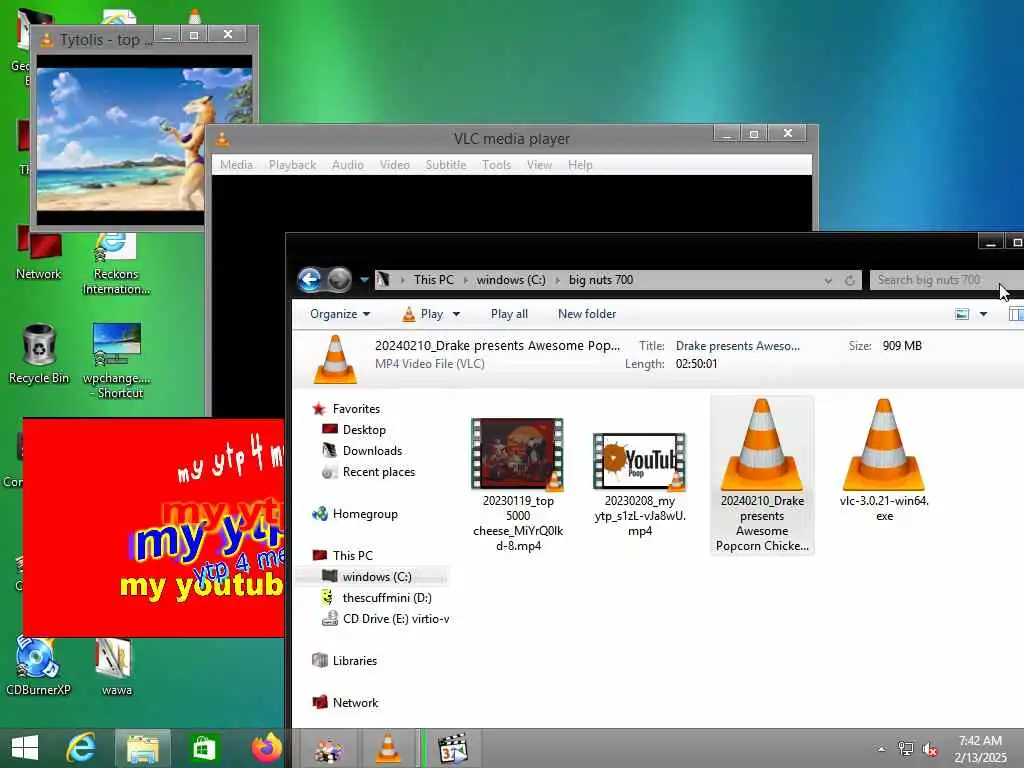Open the Windows Store from the taskbar
The height and width of the screenshot is (768, 1024).
pos(204,748)
